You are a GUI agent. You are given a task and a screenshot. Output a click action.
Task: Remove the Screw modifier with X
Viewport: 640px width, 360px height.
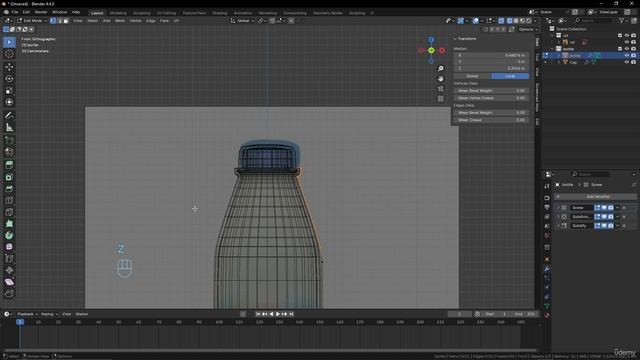[624, 208]
